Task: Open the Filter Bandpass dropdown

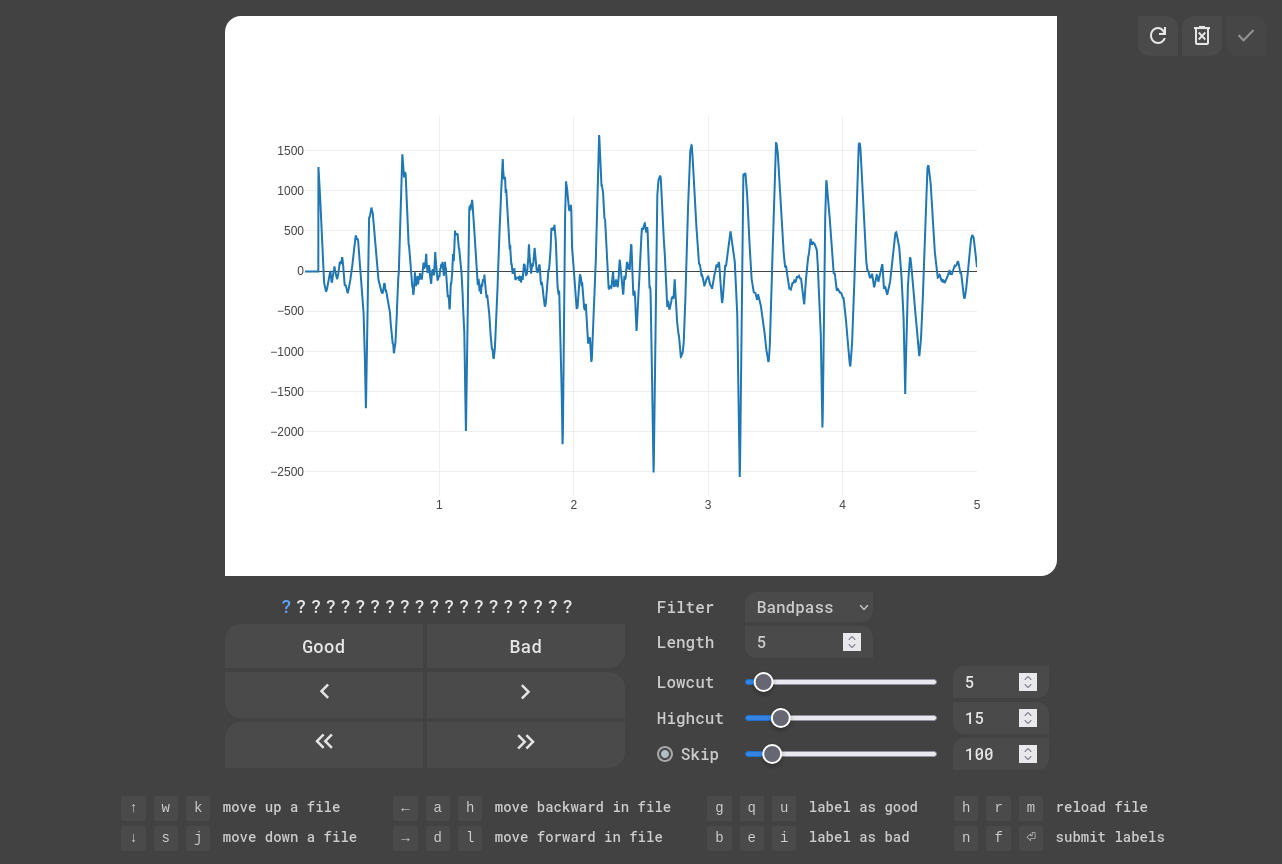Action: (x=808, y=607)
